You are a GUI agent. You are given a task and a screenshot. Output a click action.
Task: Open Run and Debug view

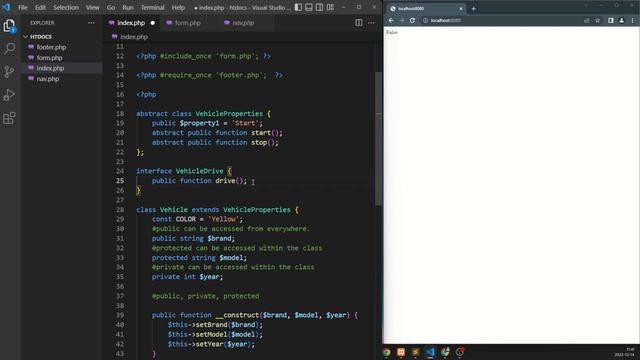point(9,95)
